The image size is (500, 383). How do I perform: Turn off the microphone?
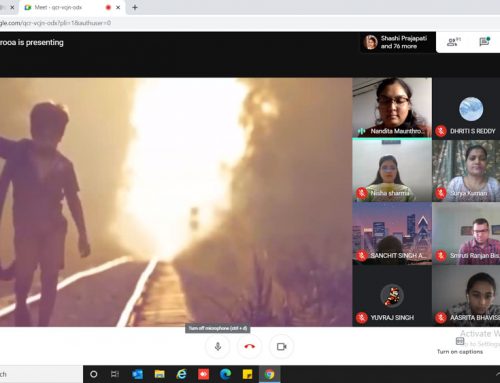(218, 347)
